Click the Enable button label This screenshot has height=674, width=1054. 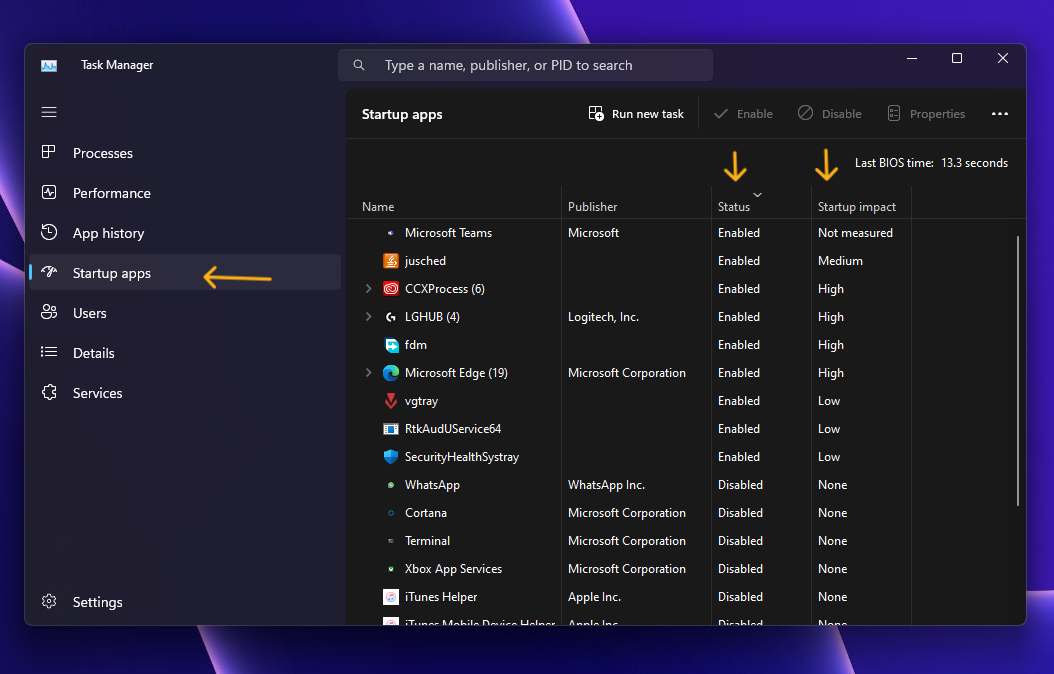click(754, 114)
